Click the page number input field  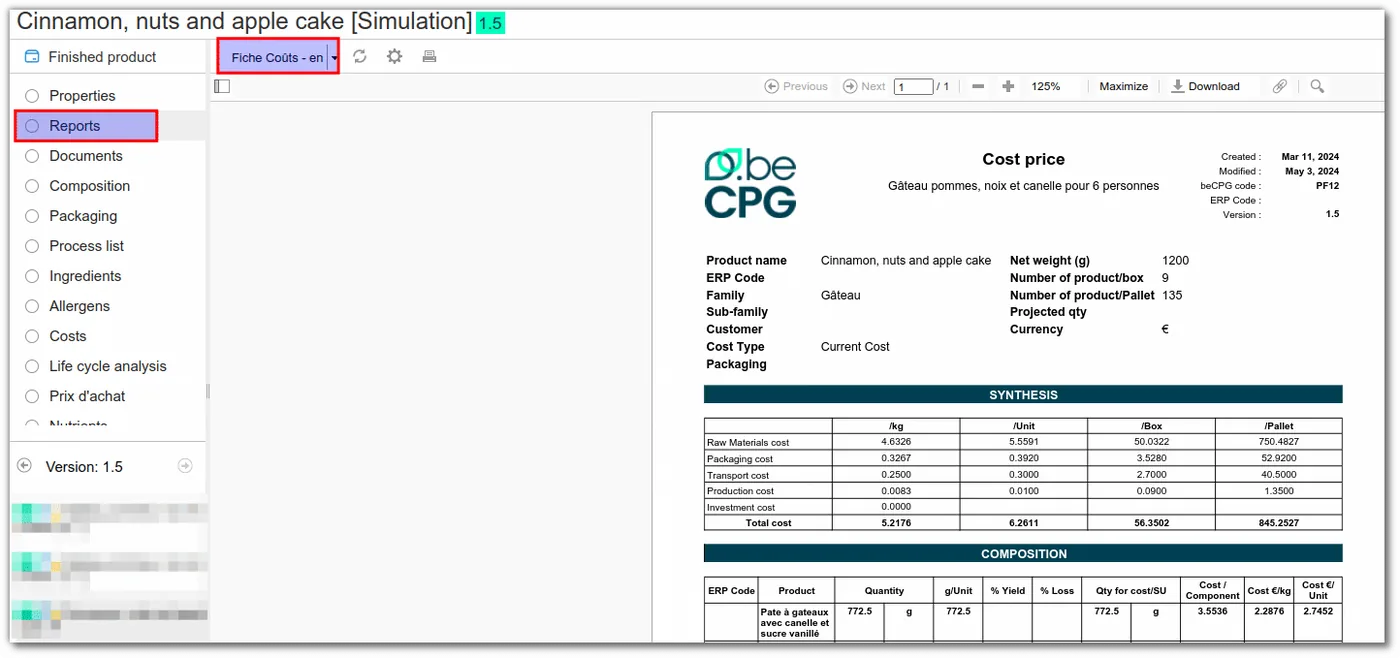pyautogui.click(x=913, y=87)
